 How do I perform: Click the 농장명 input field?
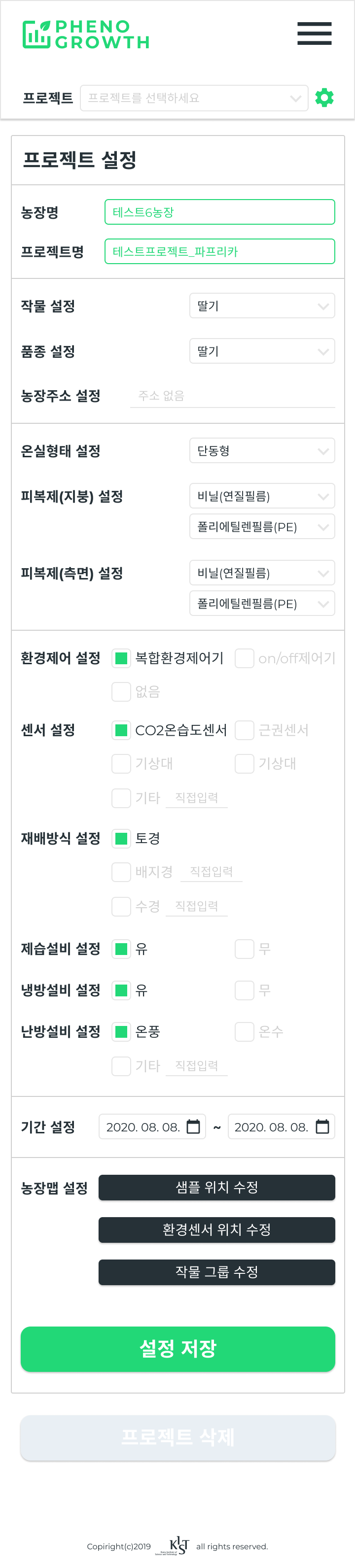(219, 212)
